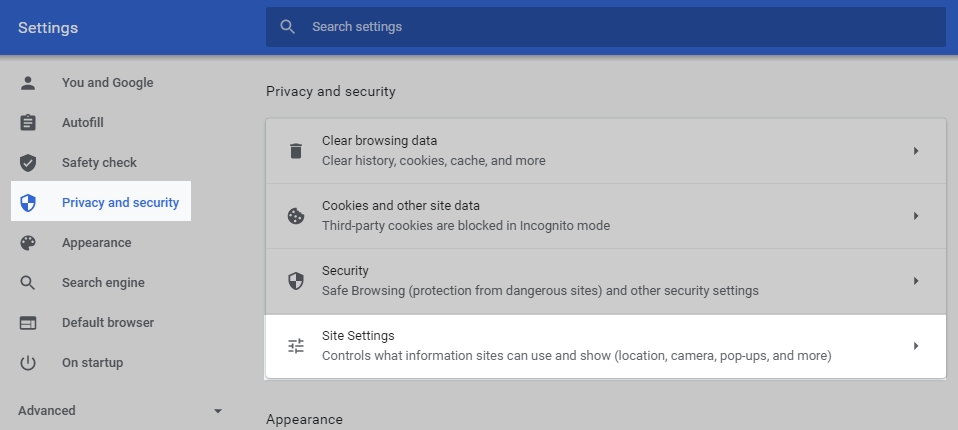958x430 pixels.
Task: Click the You and Google person icon
Action: point(28,83)
